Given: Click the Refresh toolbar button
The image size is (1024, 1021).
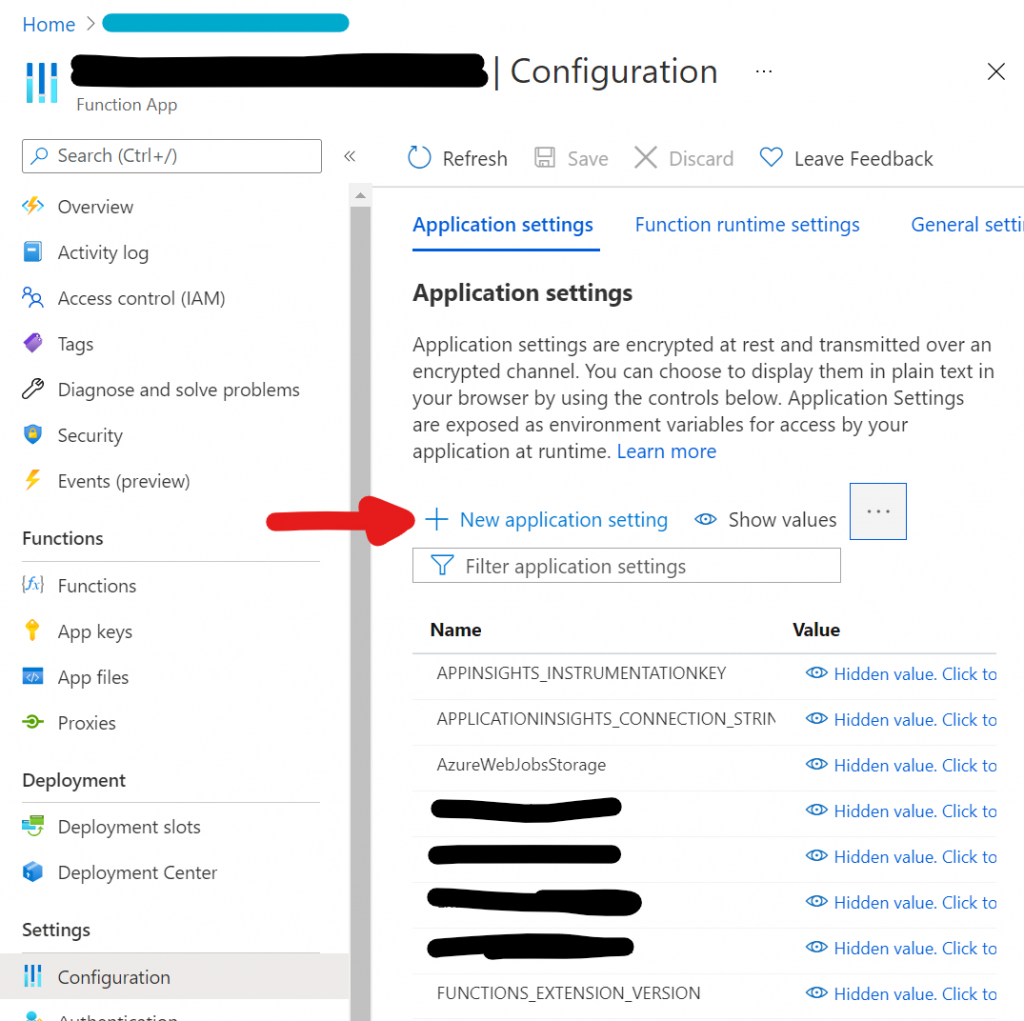Looking at the screenshot, I should coord(457,158).
